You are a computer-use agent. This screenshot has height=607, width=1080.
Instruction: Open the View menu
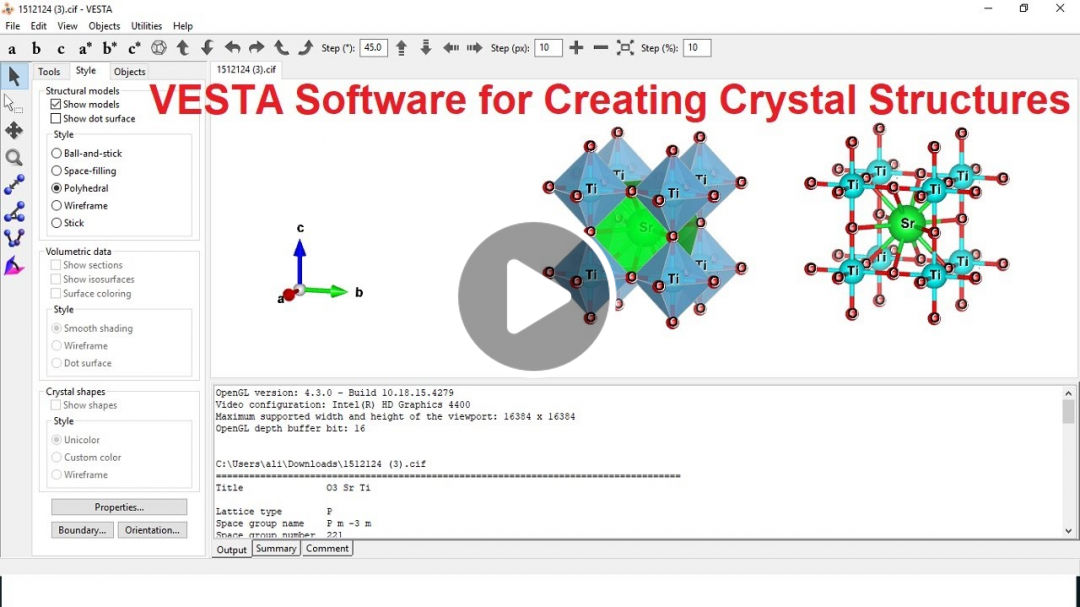coord(68,26)
